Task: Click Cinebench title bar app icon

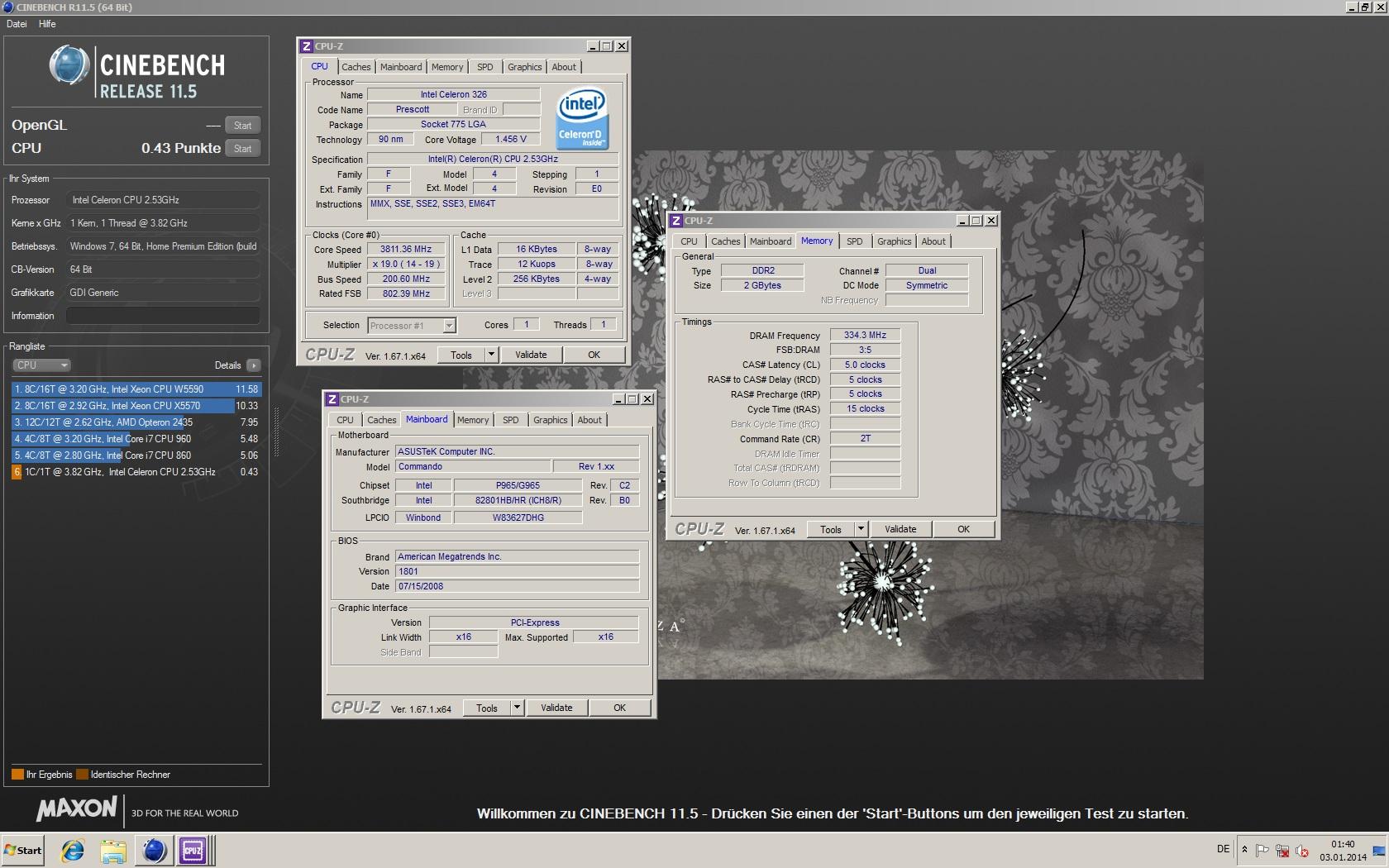Action: (x=7, y=7)
